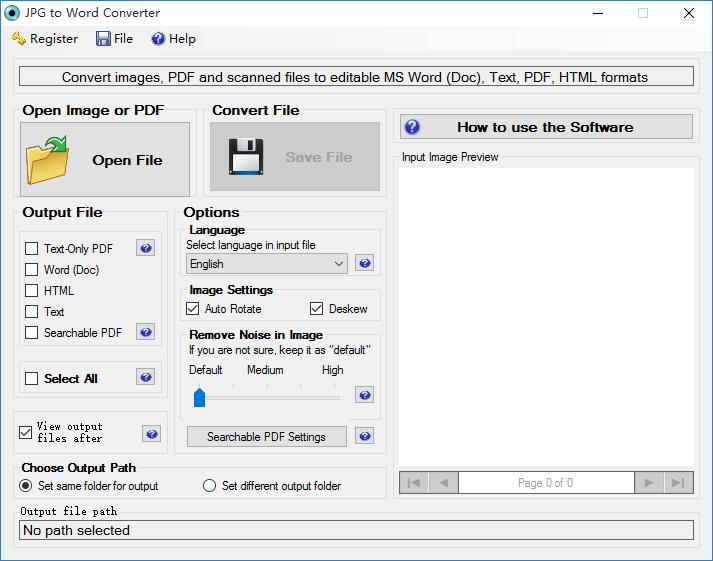The image size is (713, 561).
Task: Minimize the converter window
Action: (x=598, y=13)
